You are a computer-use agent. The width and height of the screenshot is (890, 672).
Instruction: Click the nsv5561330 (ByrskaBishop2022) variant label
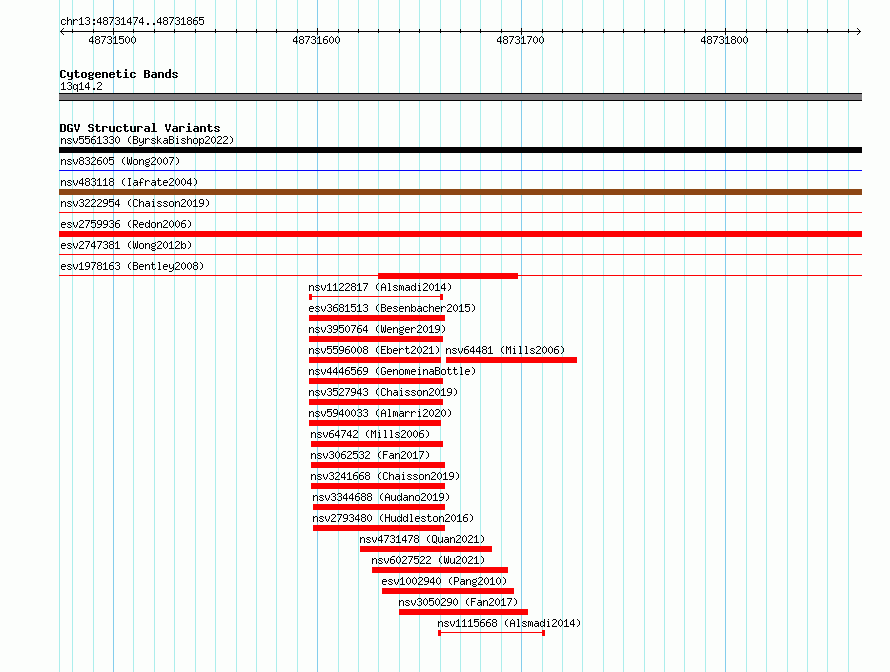tap(147, 140)
